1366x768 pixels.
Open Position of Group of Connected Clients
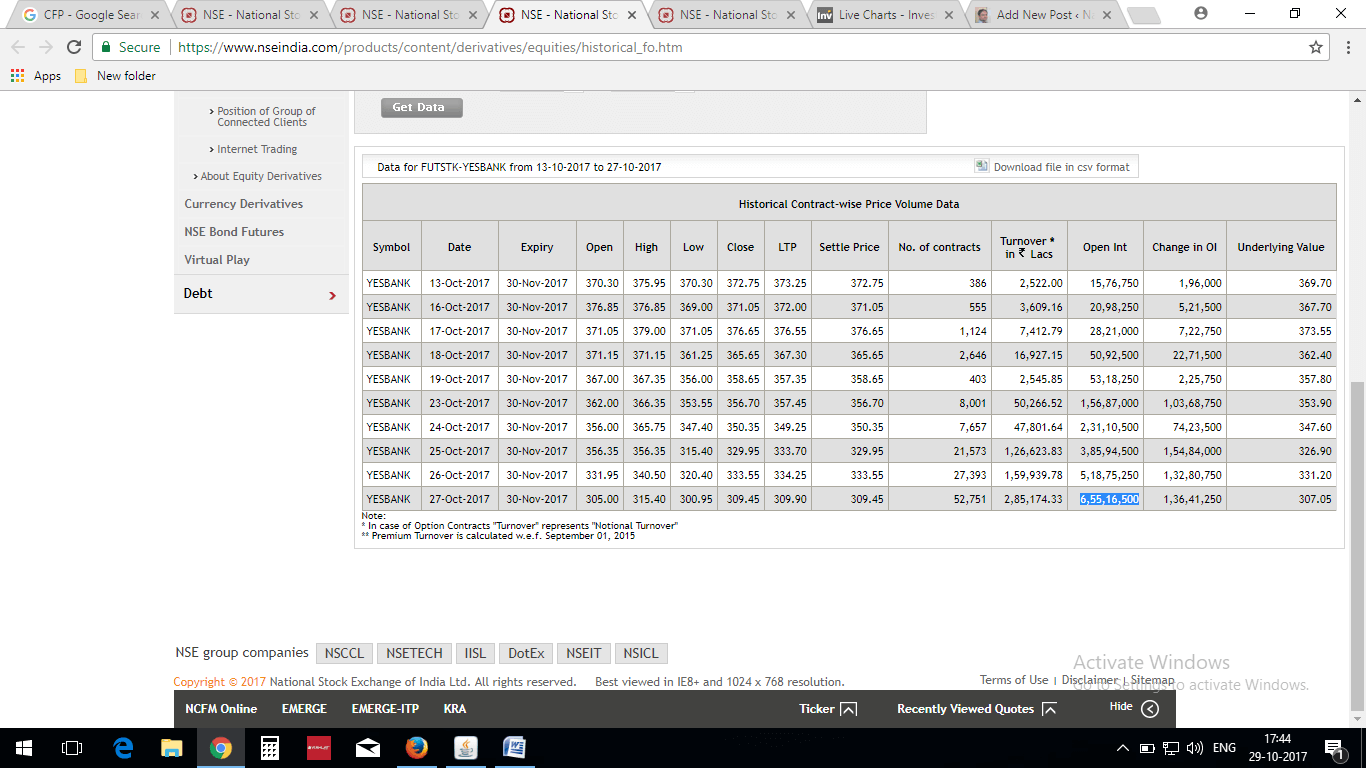pos(266,117)
